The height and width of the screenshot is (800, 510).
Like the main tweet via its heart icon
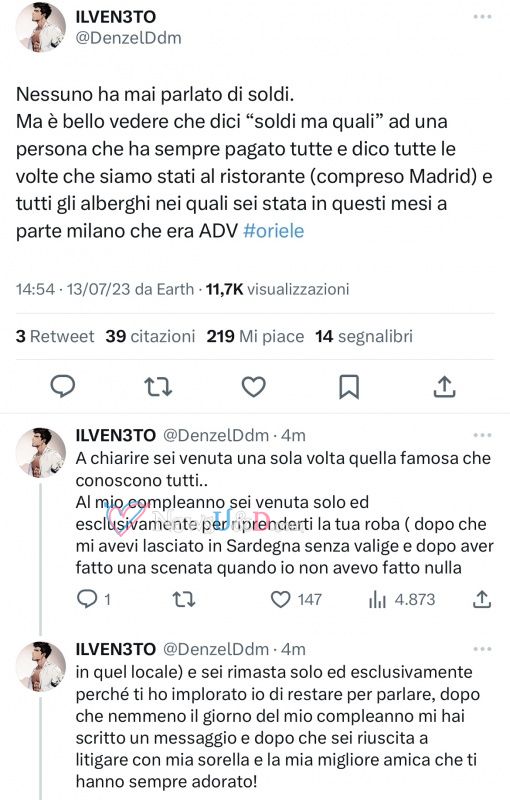click(253, 387)
